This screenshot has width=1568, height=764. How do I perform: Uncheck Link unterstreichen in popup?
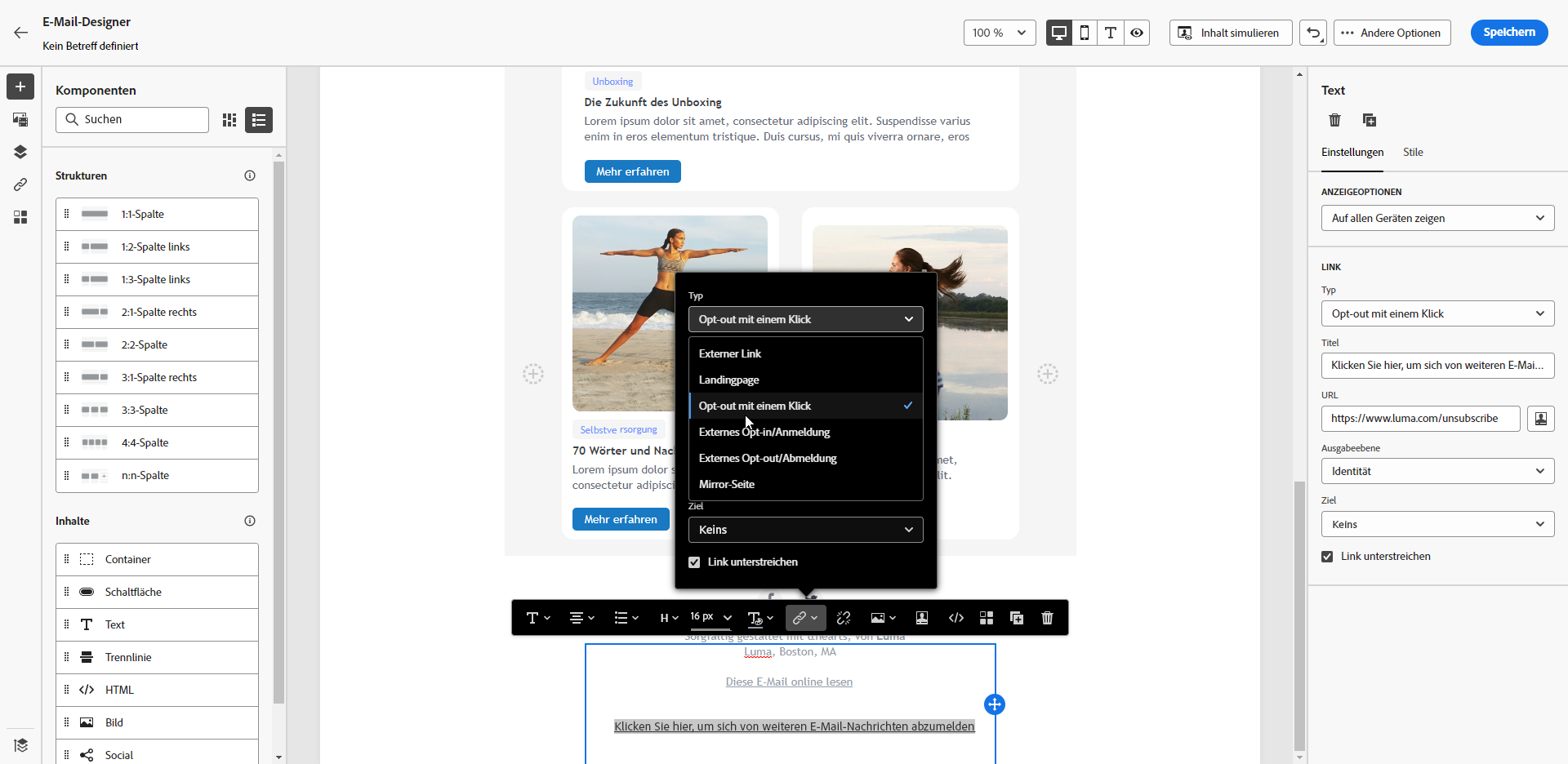(694, 562)
